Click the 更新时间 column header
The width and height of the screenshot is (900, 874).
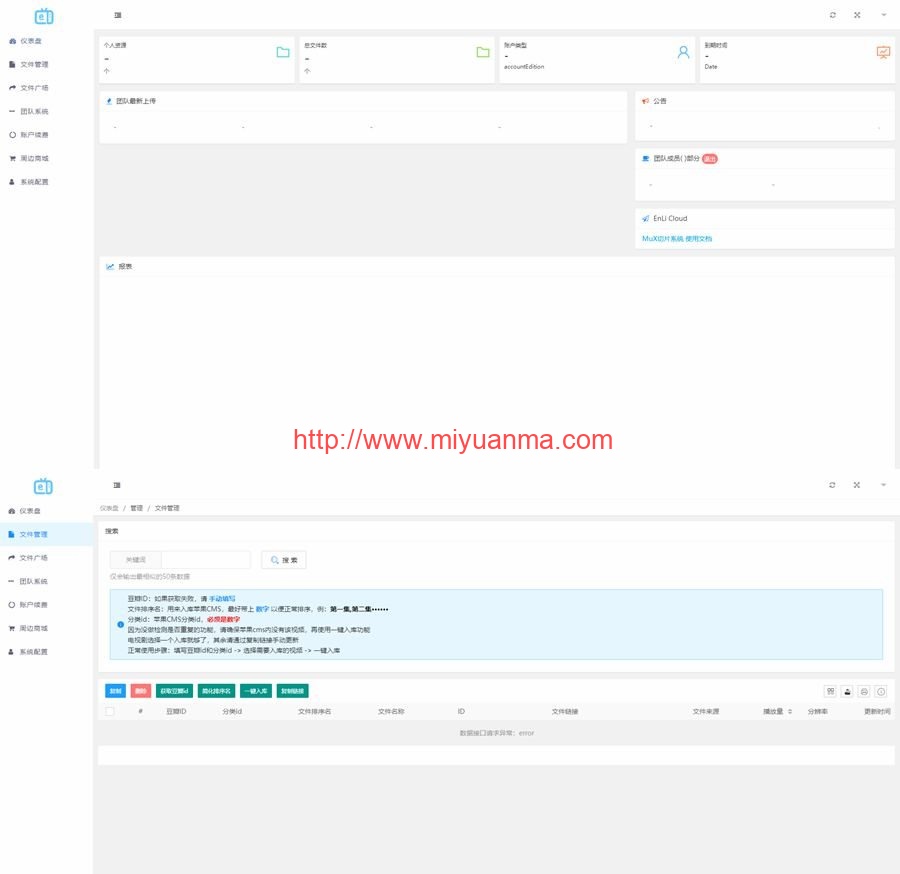pos(878,712)
